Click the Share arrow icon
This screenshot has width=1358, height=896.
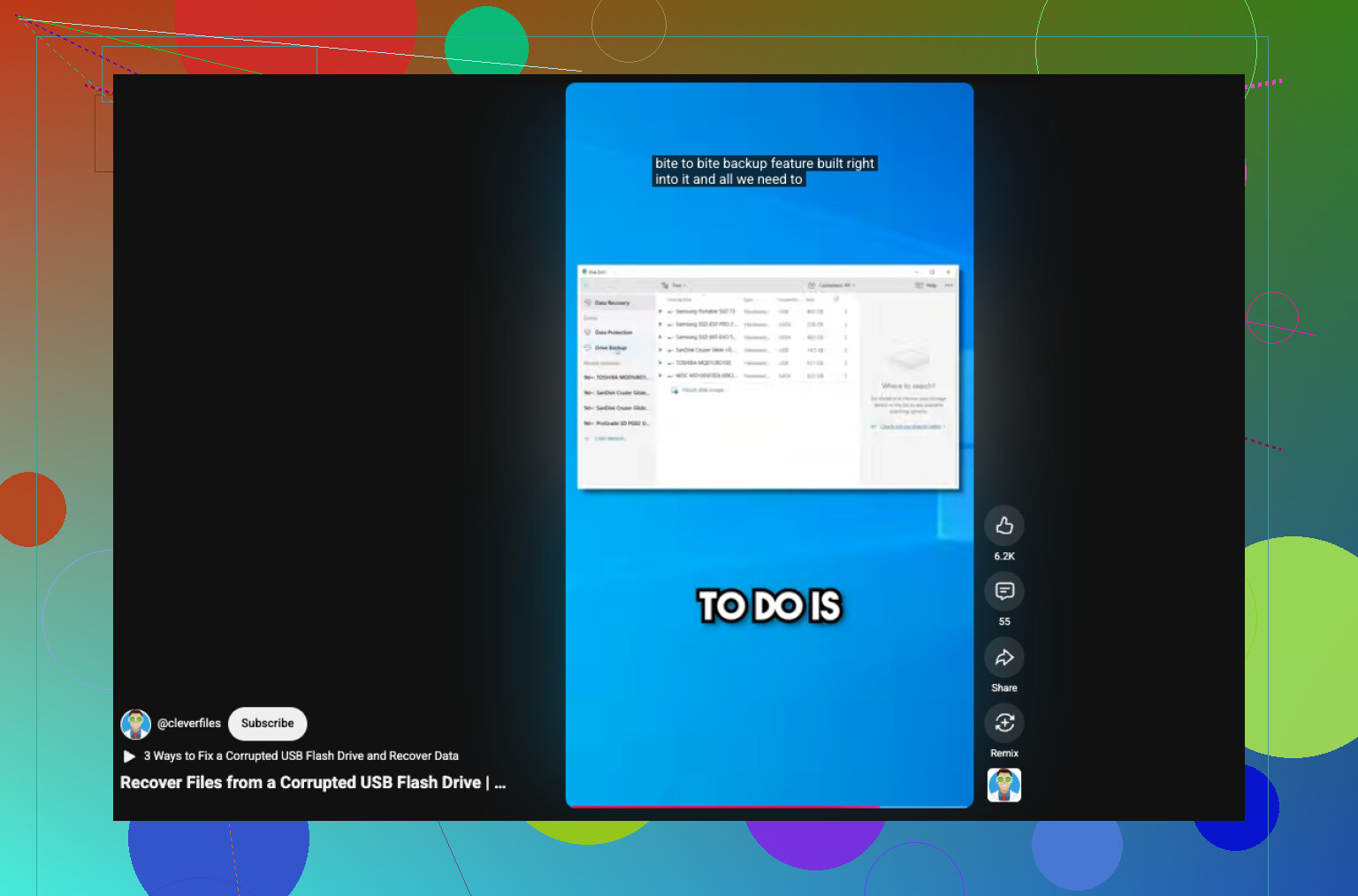(1004, 657)
